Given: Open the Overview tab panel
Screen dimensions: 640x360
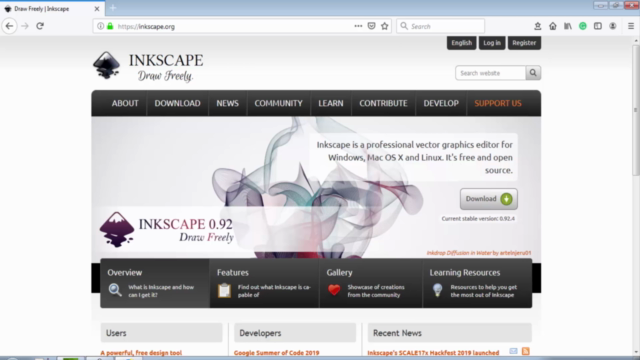Looking at the screenshot, I should (155, 283).
